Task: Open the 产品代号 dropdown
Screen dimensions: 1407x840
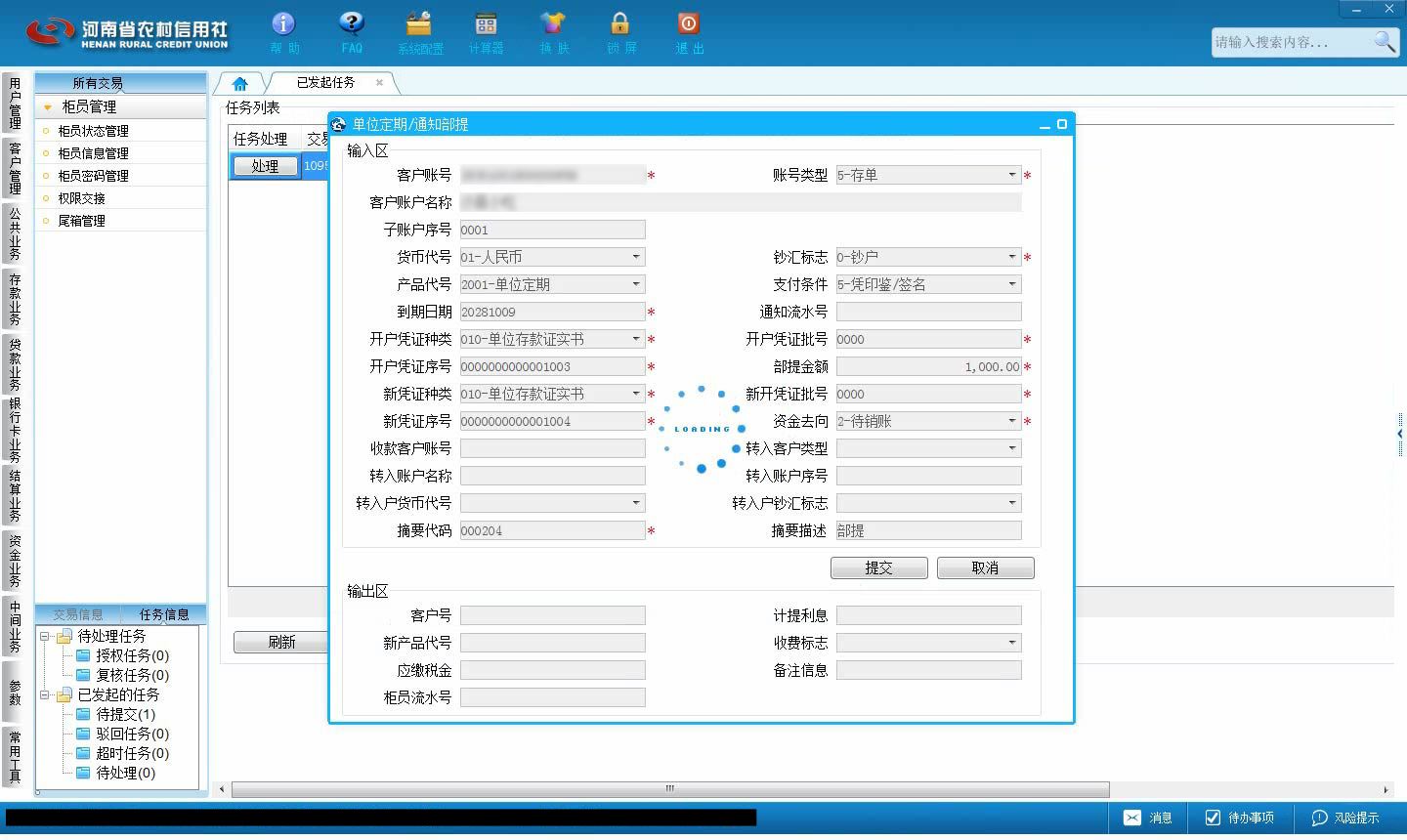Action: (636, 284)
